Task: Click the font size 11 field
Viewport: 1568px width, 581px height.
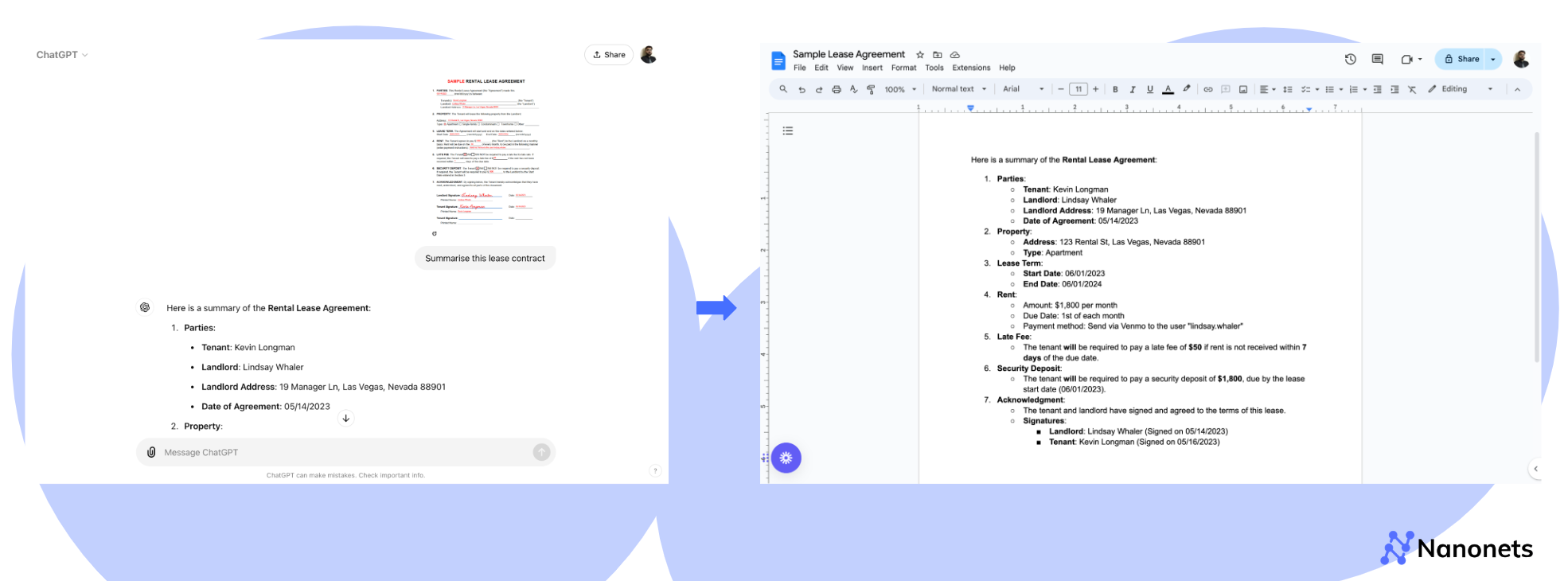Action: [1078, 89]
